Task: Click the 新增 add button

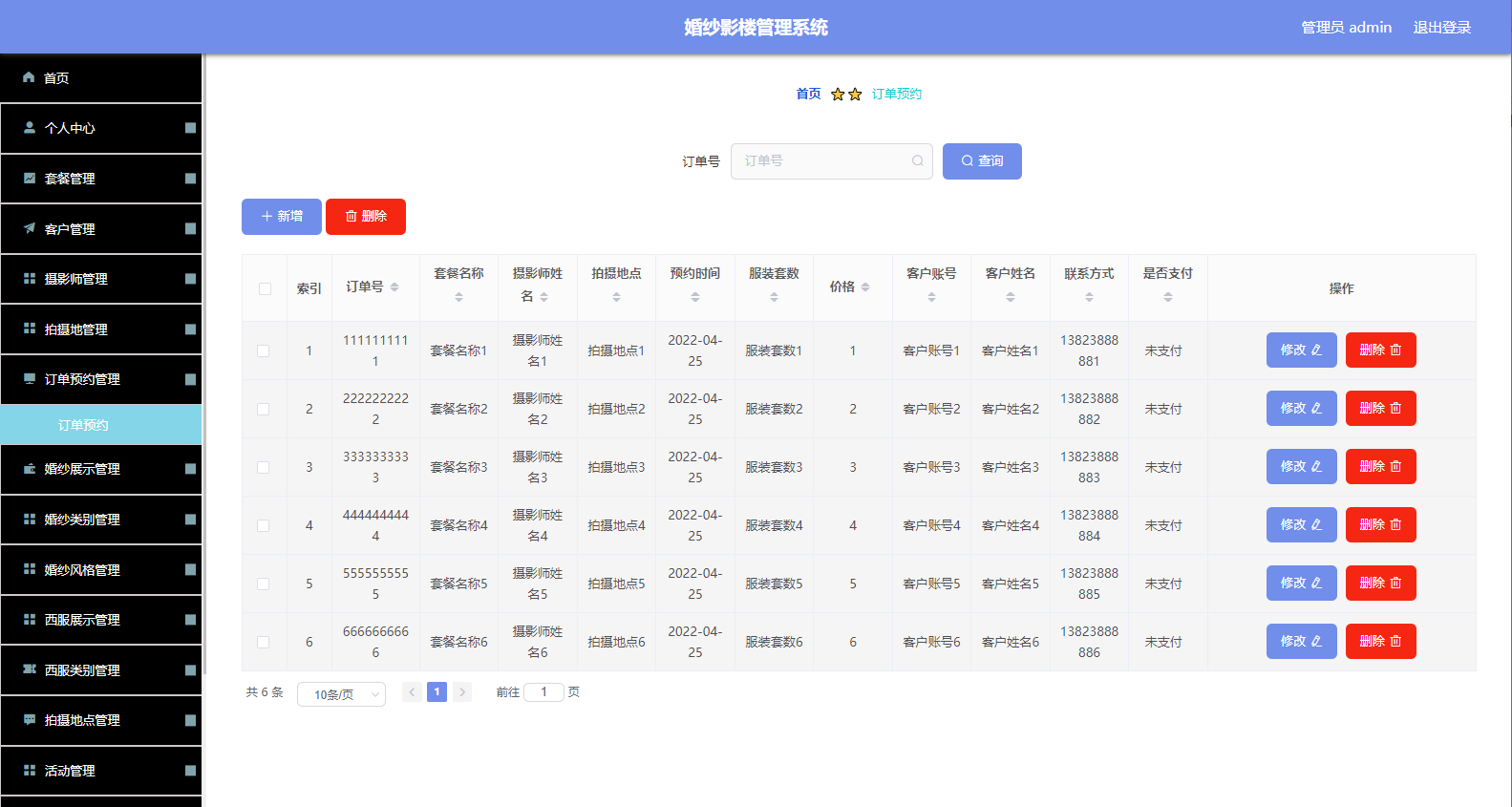Action: tap(282, 217)
